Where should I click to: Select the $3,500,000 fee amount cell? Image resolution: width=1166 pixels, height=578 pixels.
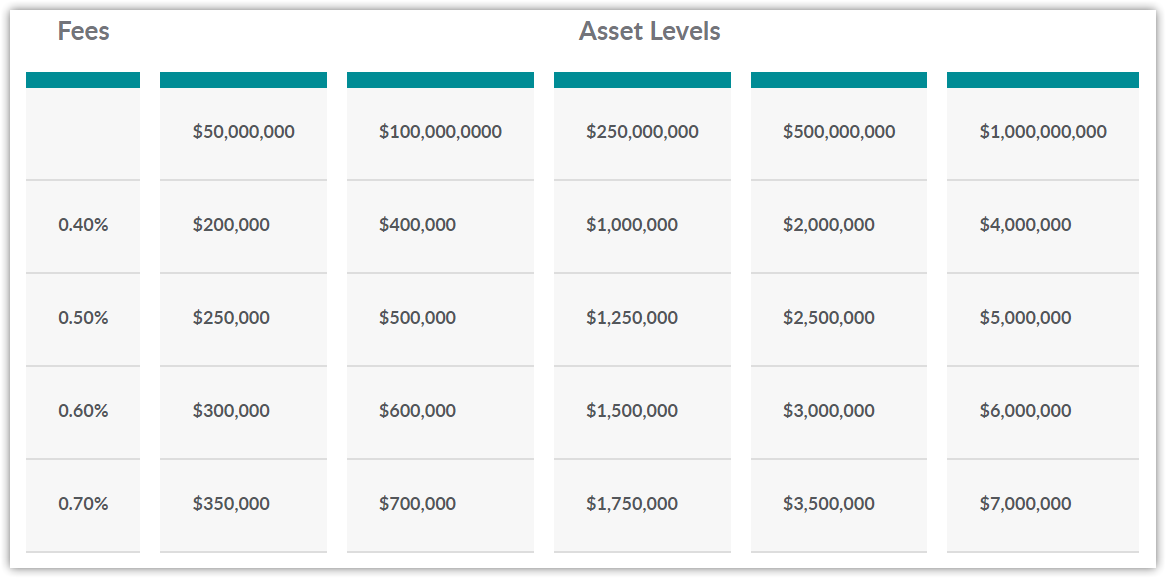pos(839,504)
